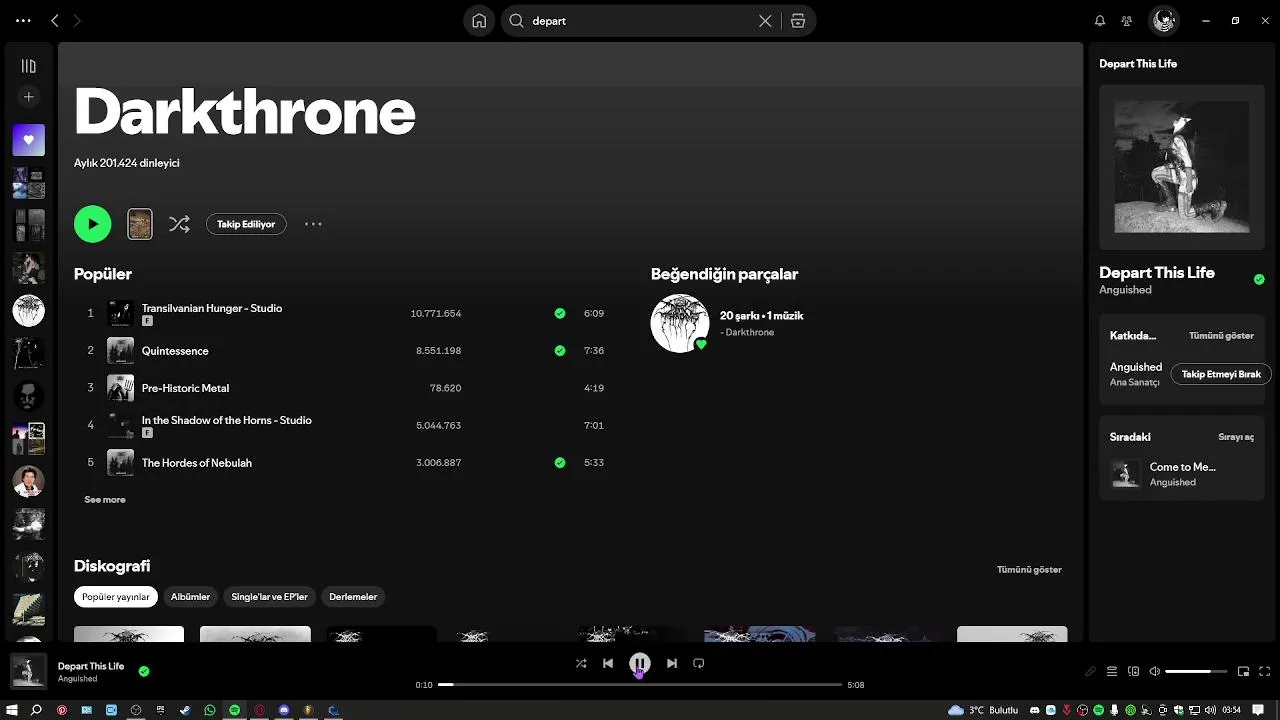
Task: Click the search field containing 'depart'
Action: [640, 21]
